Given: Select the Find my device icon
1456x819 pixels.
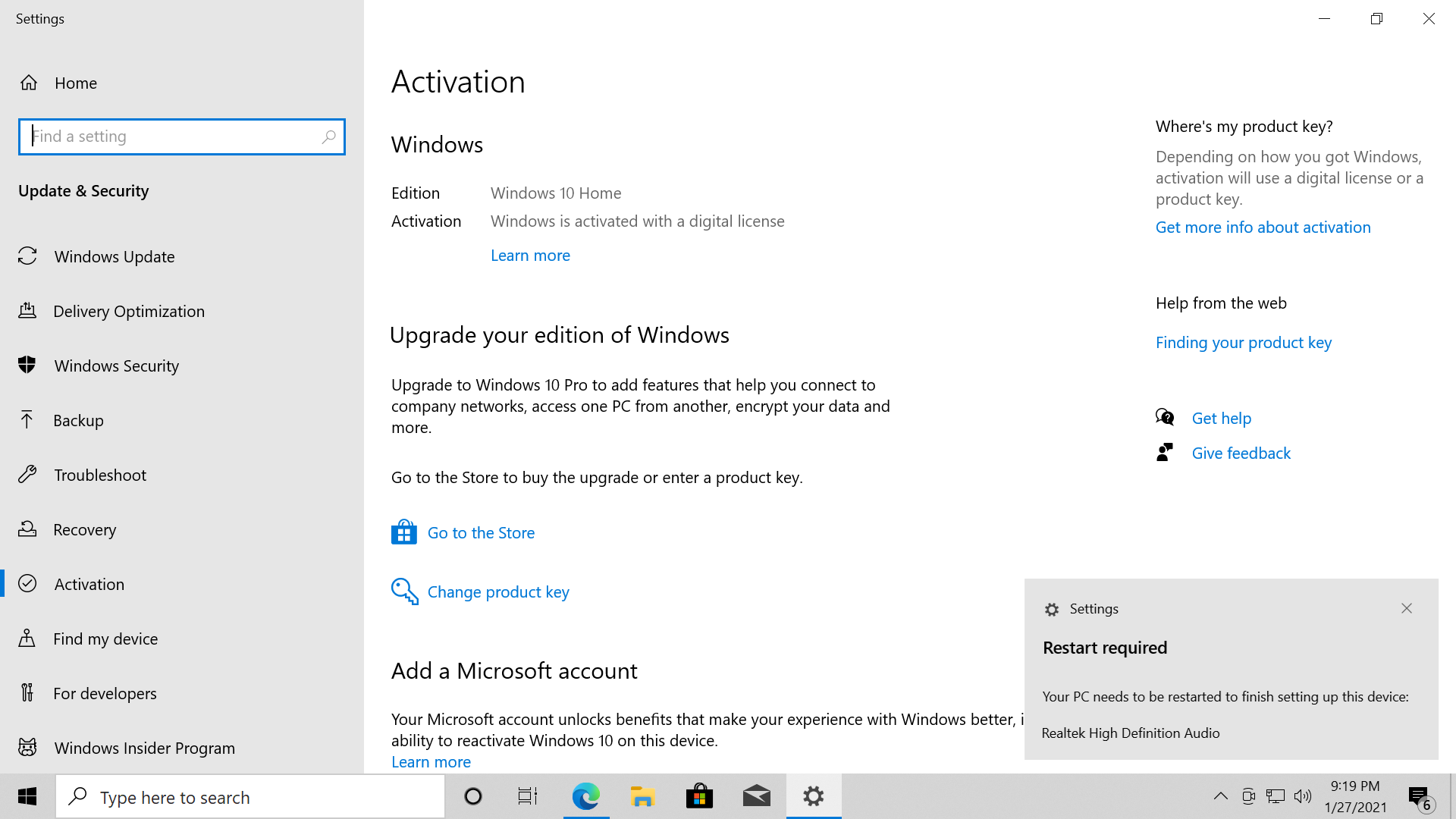Looking at the screenshot, I should click(28, 639).
